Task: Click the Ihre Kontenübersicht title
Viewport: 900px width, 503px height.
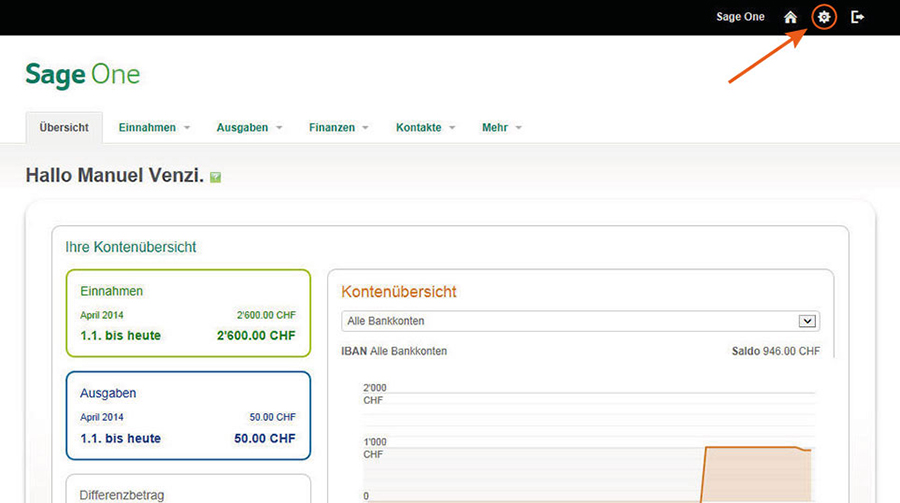Action: [x=130, y=247]
